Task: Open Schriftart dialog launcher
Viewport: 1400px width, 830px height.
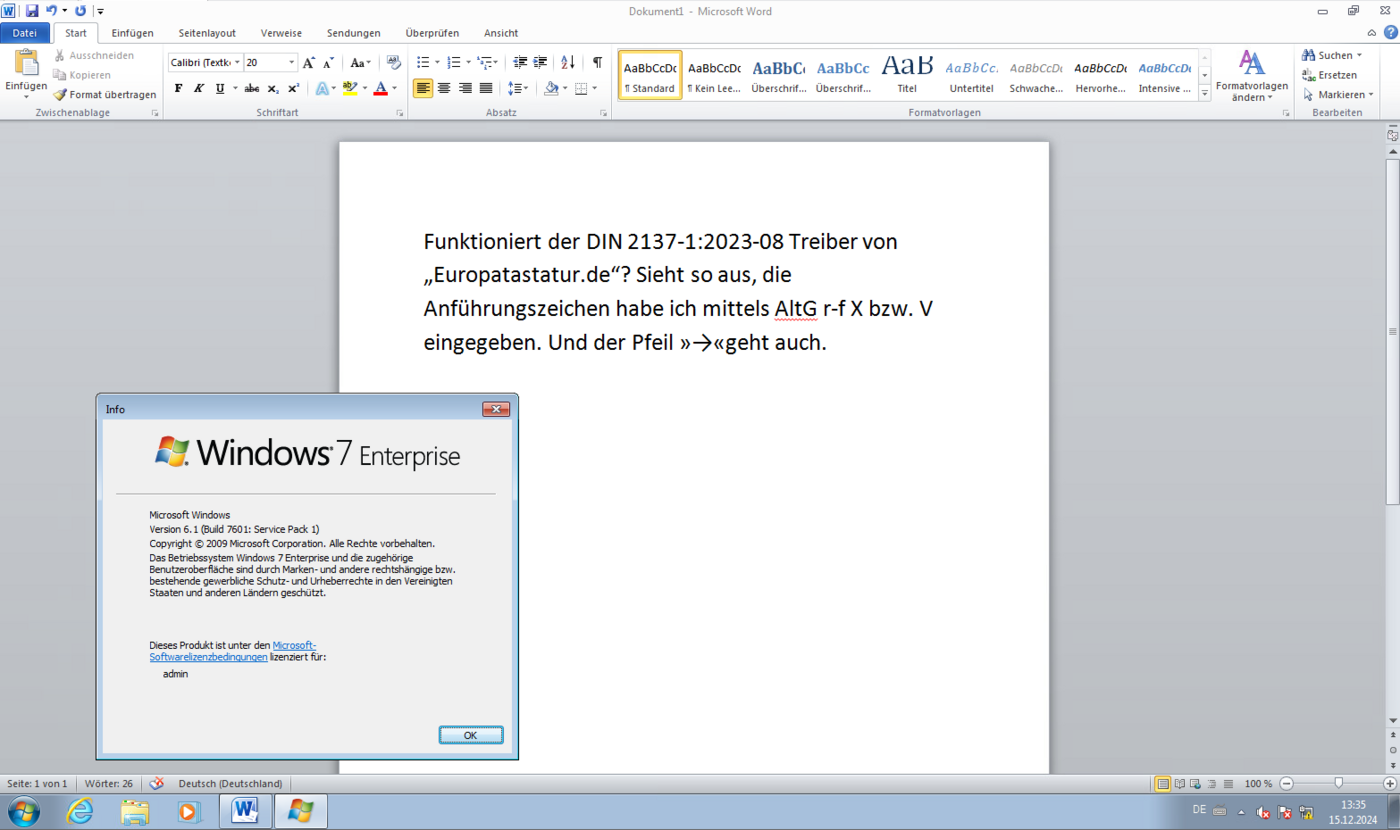Action: [400, 113]
